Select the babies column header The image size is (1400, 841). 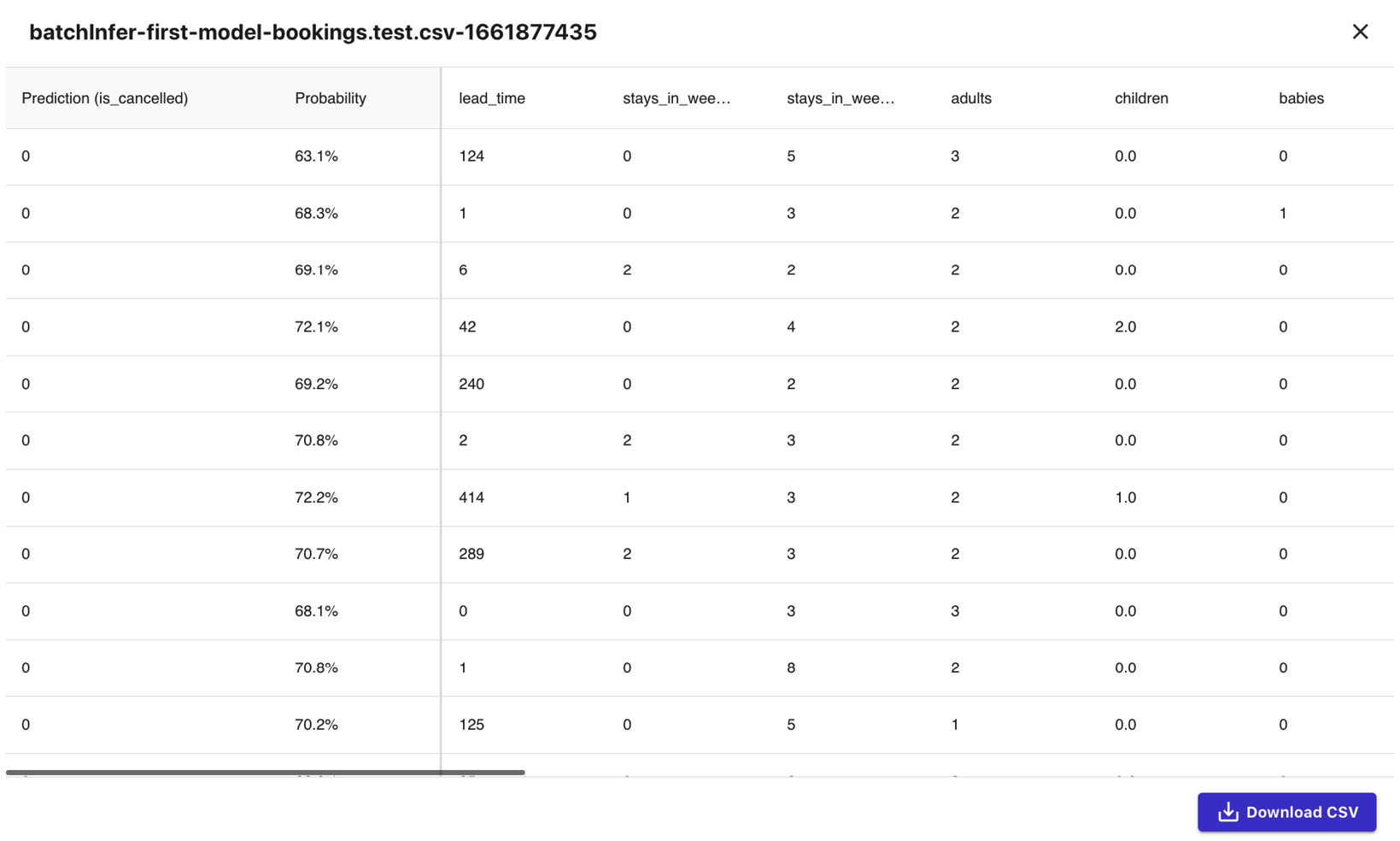point(1301,98)
